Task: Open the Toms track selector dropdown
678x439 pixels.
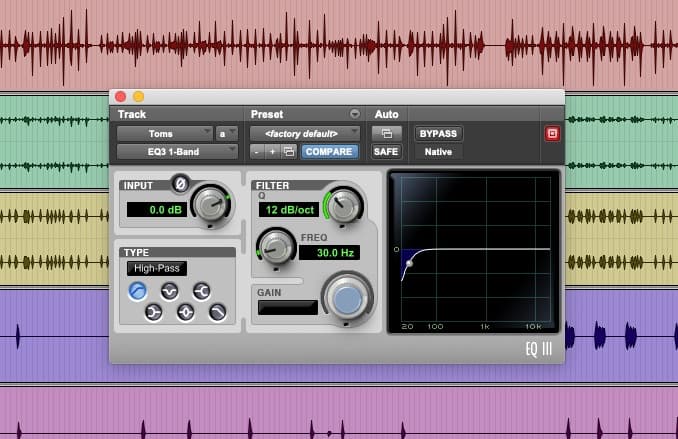Action: (165, 134)
